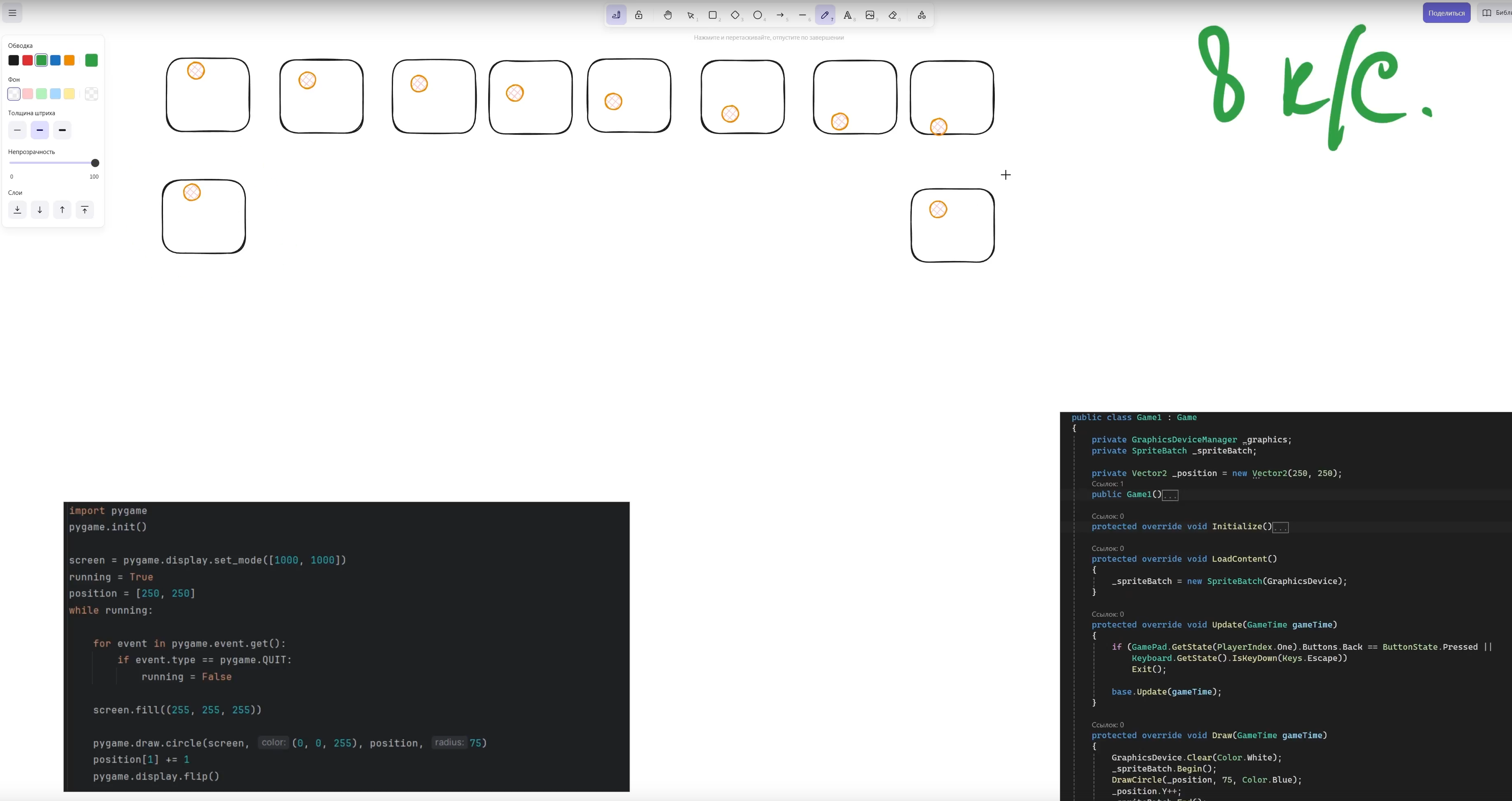The image size is (1512, 801).
Task: Open the current stroke color picker
Action: tap(92, 60)
